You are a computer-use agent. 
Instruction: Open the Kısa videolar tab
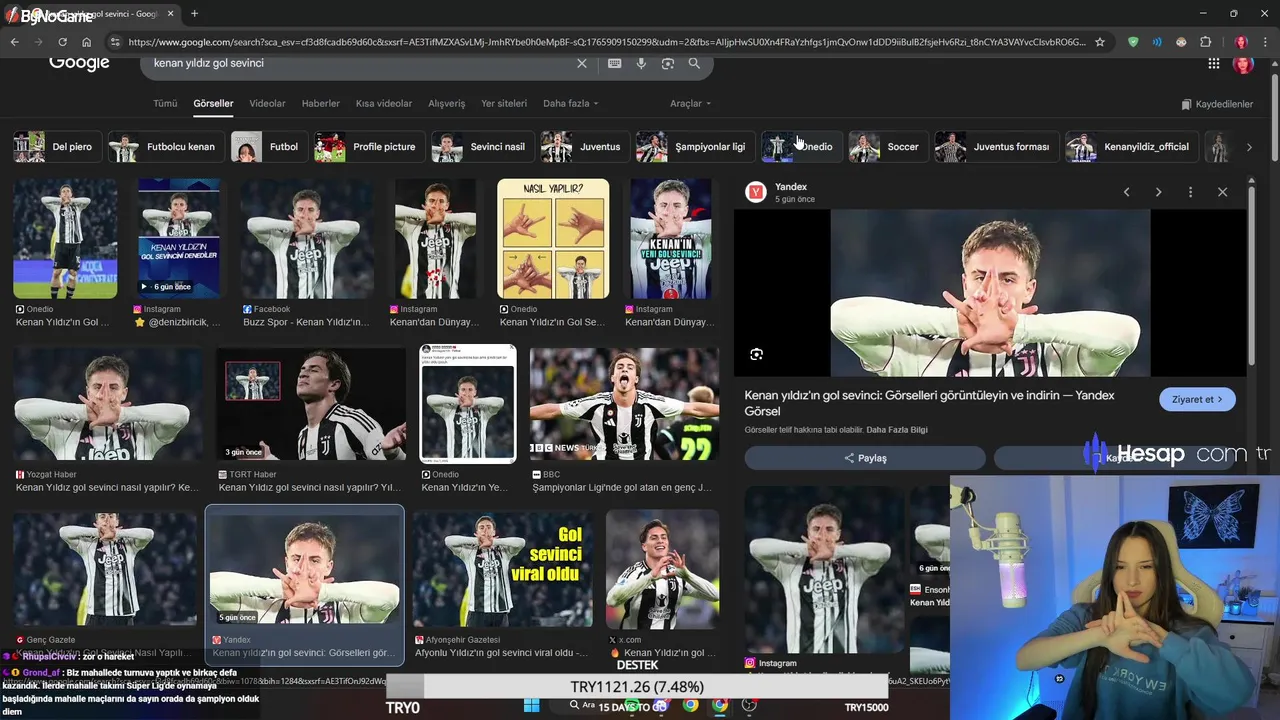(384, 103)
